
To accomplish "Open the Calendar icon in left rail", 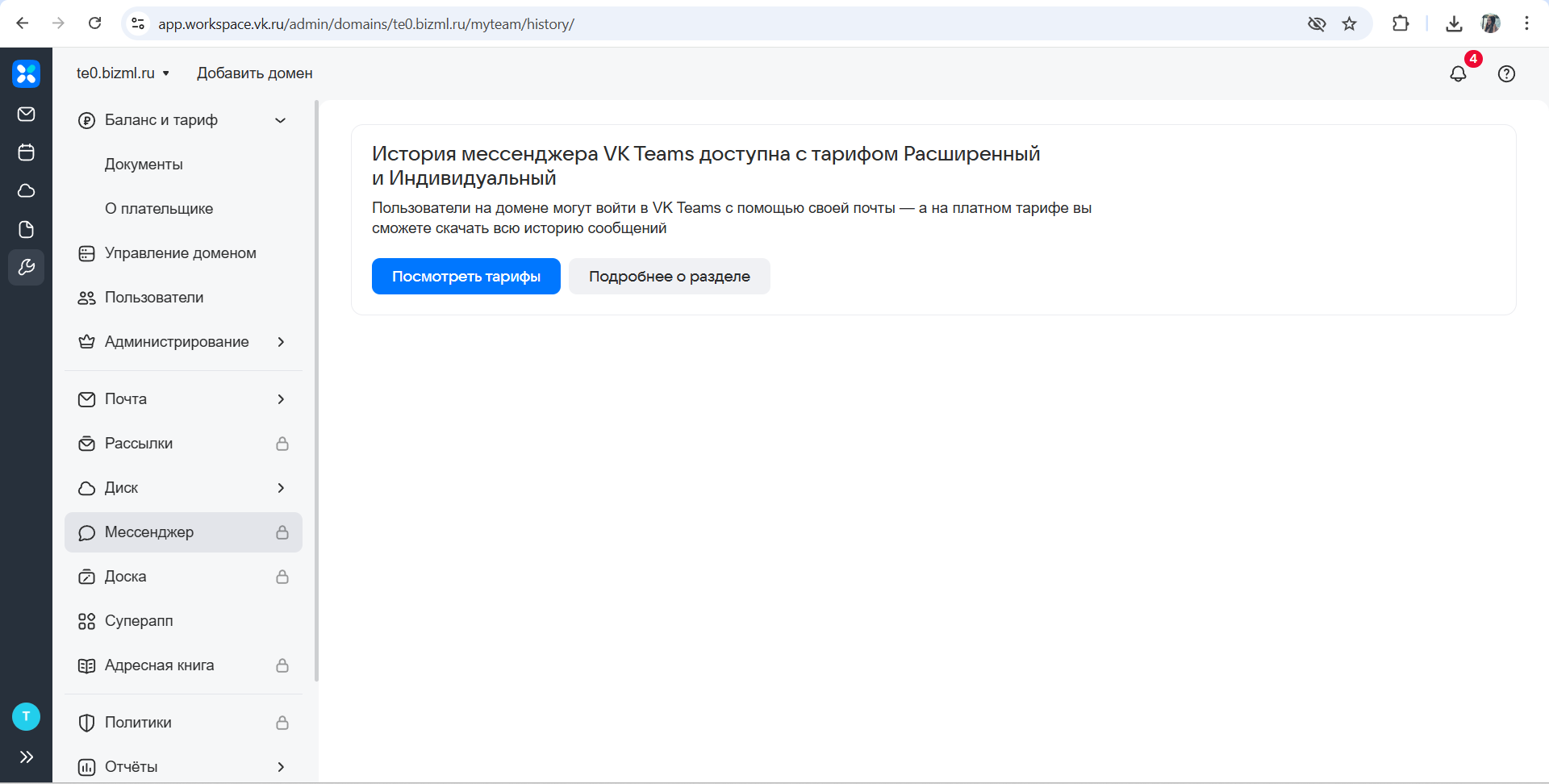I will pyautogui.click(x=26, y=152).
